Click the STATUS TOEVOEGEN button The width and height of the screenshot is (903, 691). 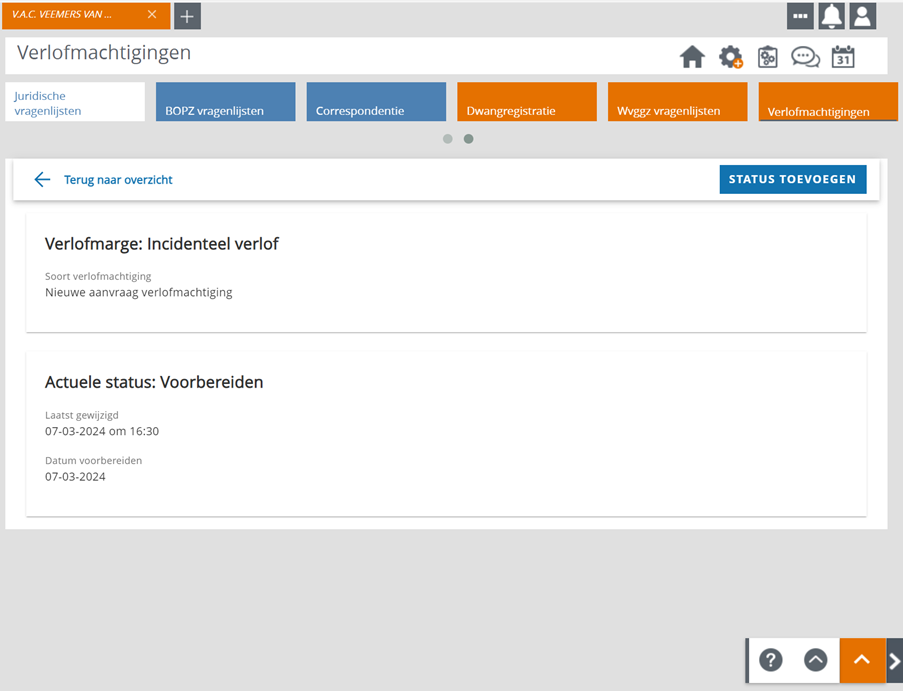[793, 180]
